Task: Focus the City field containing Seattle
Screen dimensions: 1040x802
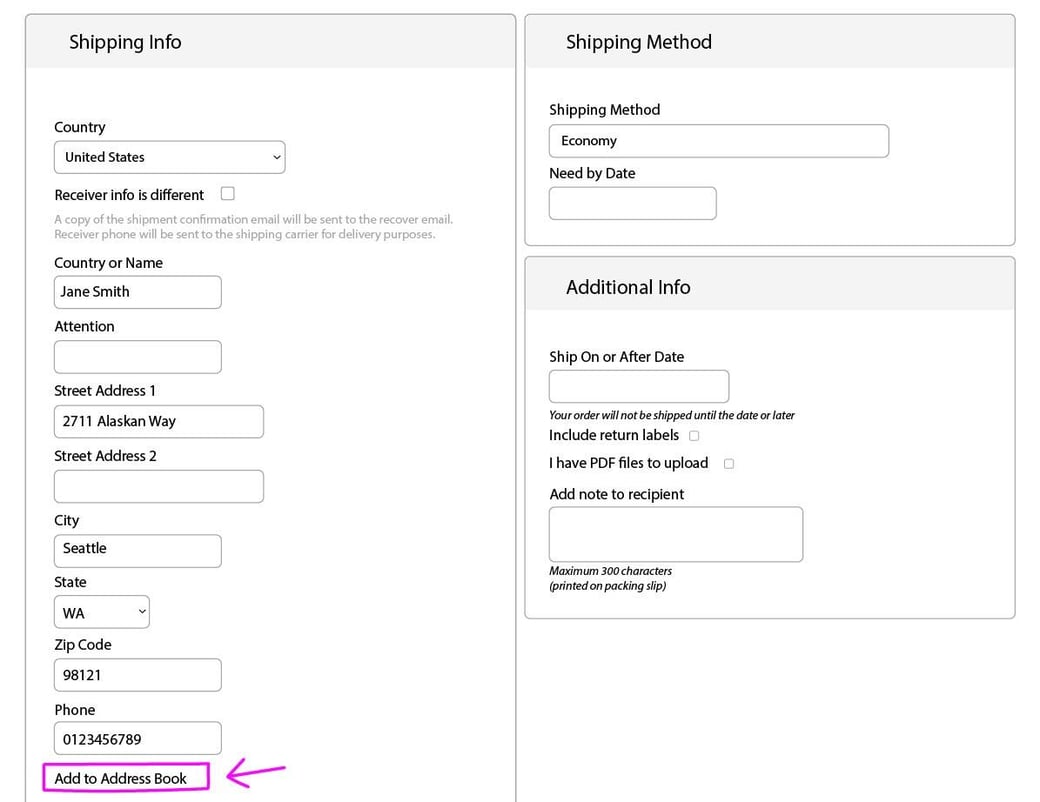Action: tap(138, 551)
